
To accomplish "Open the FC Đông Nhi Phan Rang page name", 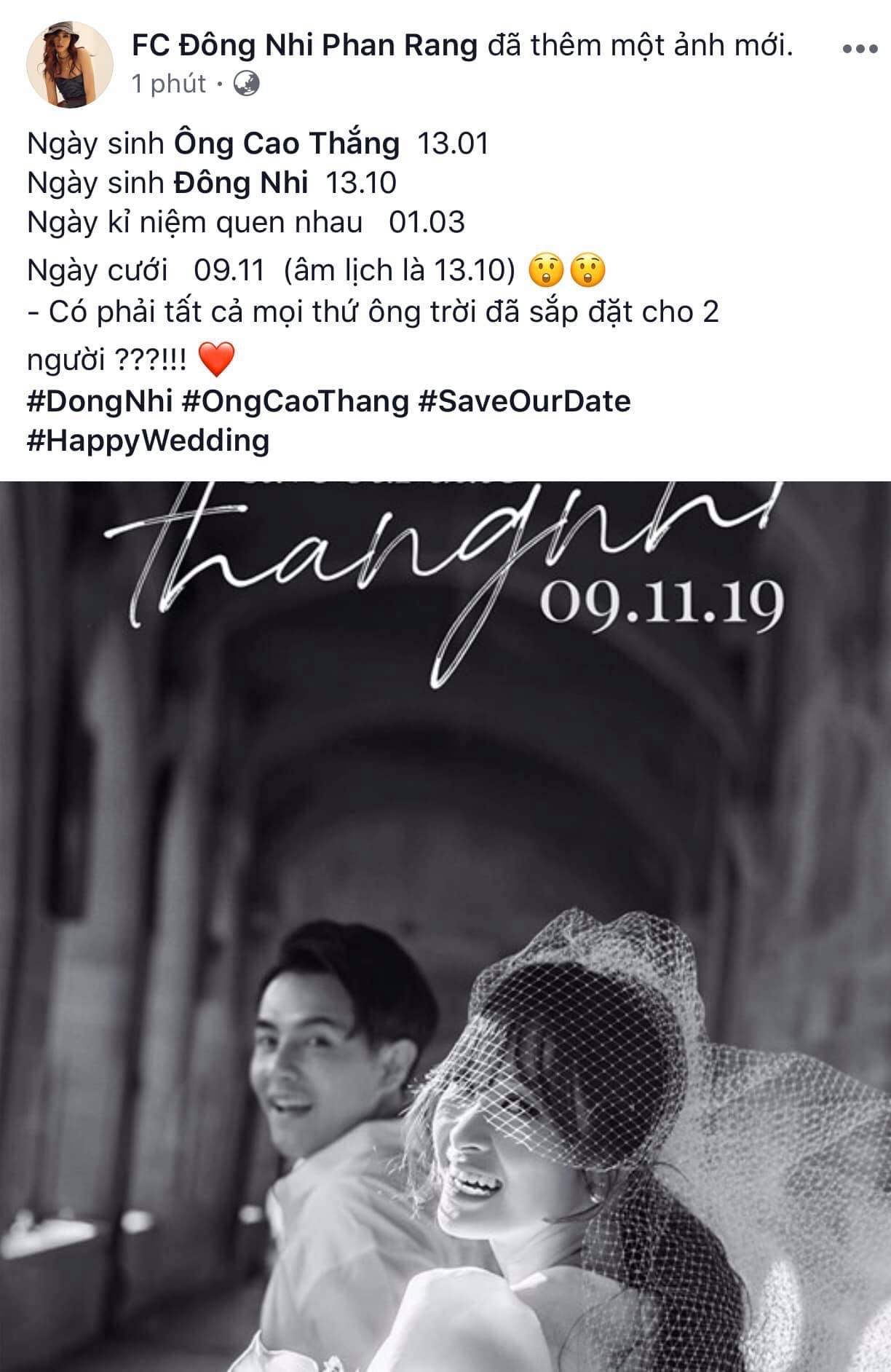I will [x=304, y=46].
